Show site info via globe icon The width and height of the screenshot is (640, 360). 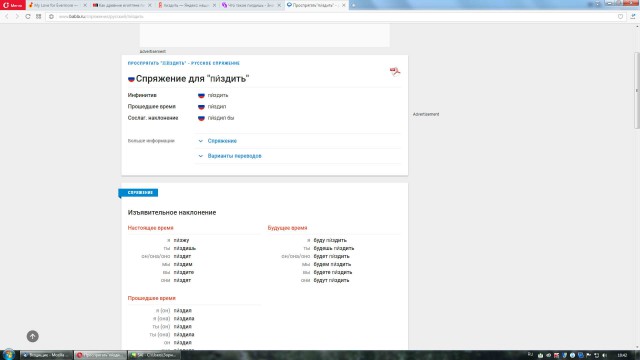pyautogui.click(x=51, y=17)
